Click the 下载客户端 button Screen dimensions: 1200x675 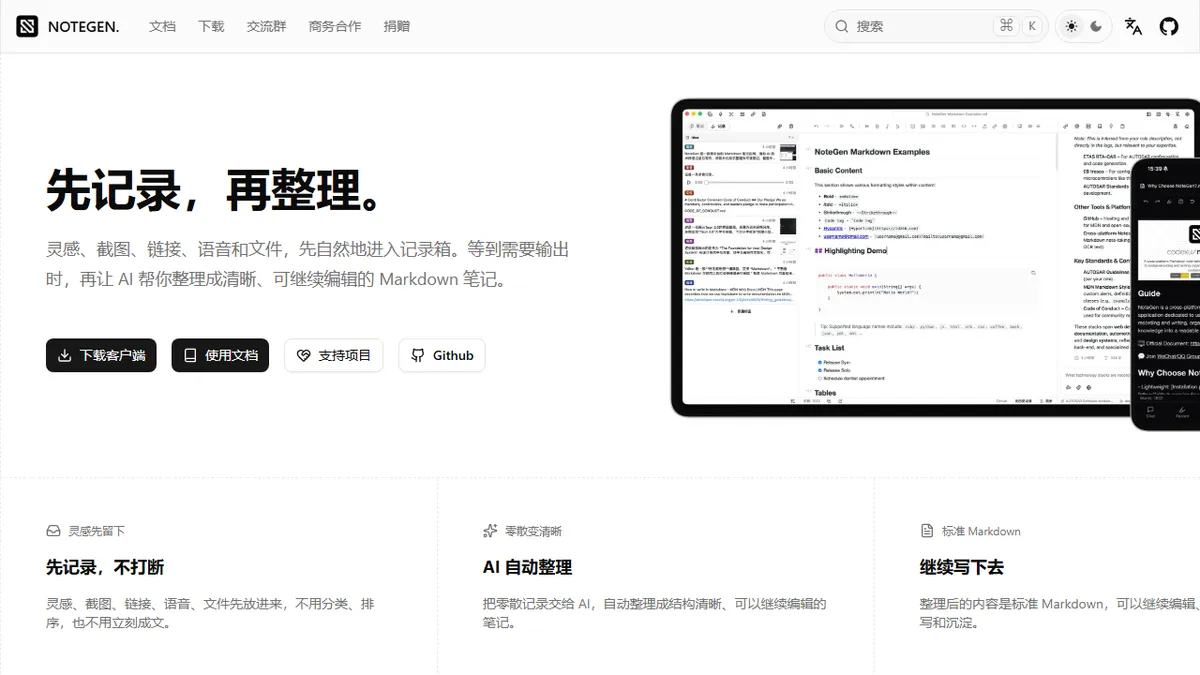[x=101, y=355]
